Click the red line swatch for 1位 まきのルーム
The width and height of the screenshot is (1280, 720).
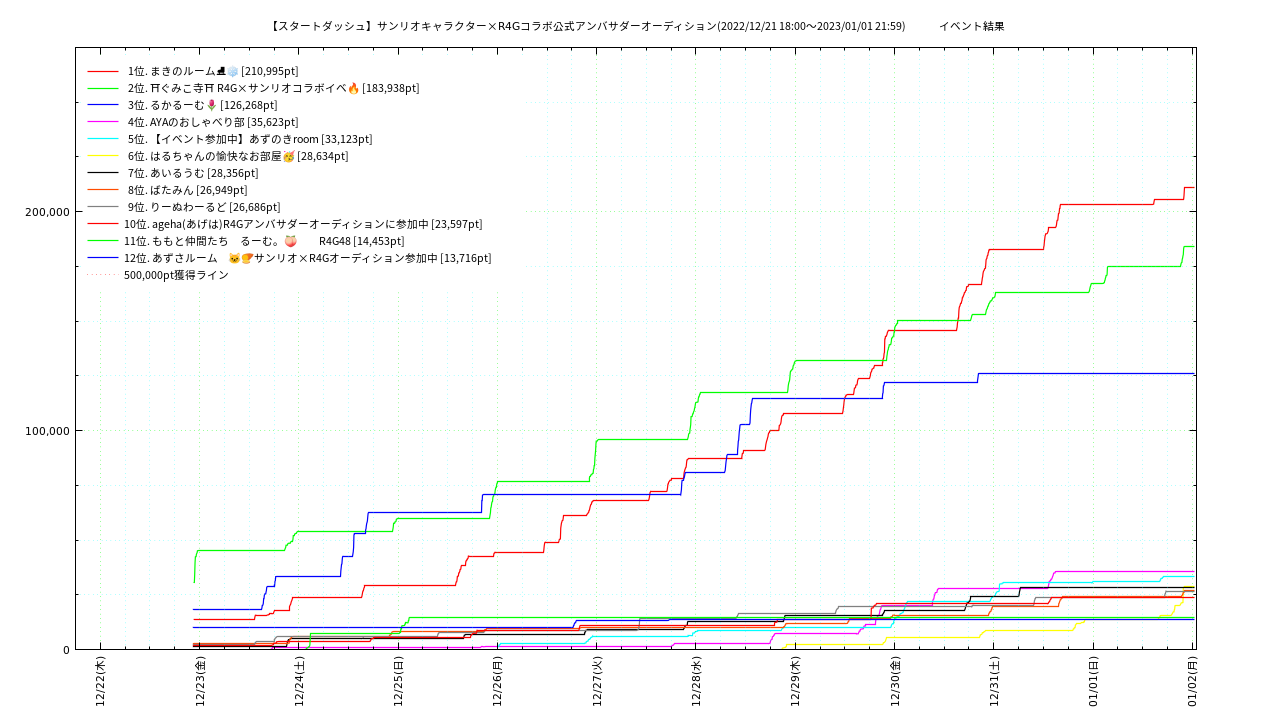point(103,71)
